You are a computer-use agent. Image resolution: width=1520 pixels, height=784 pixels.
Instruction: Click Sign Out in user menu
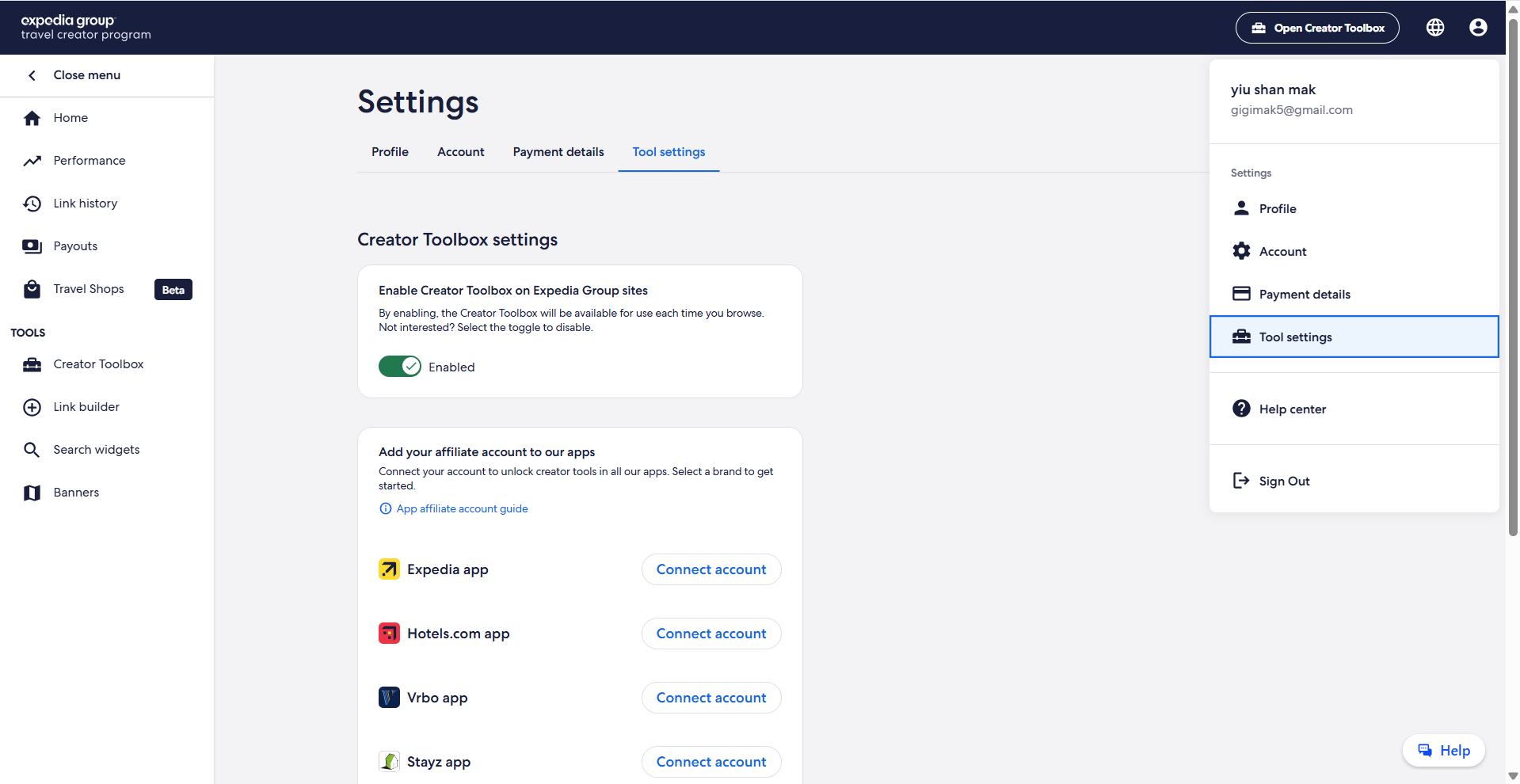pyautogui.click(x=1284, y=481)
